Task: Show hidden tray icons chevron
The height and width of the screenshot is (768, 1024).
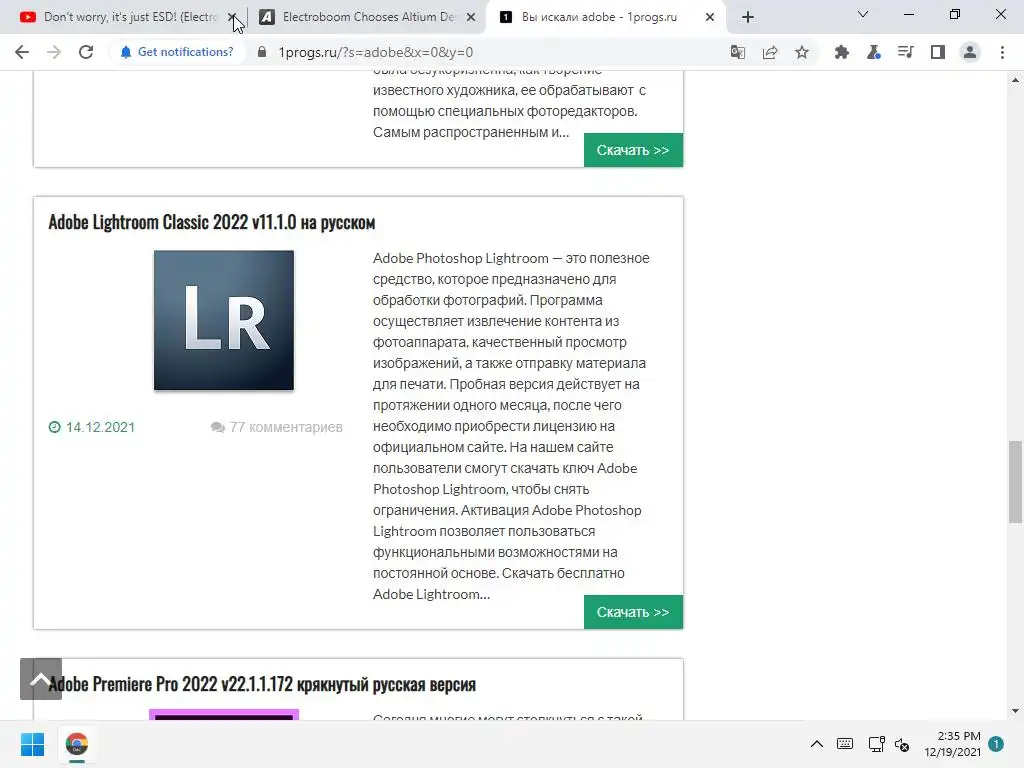Action: [816, 744]
